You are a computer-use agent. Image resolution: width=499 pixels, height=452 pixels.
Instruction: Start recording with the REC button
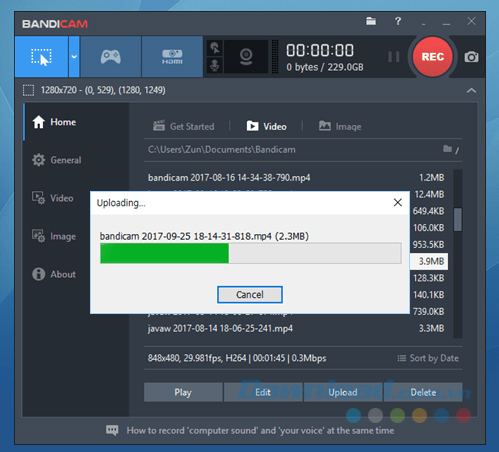[x=432, y=57]
